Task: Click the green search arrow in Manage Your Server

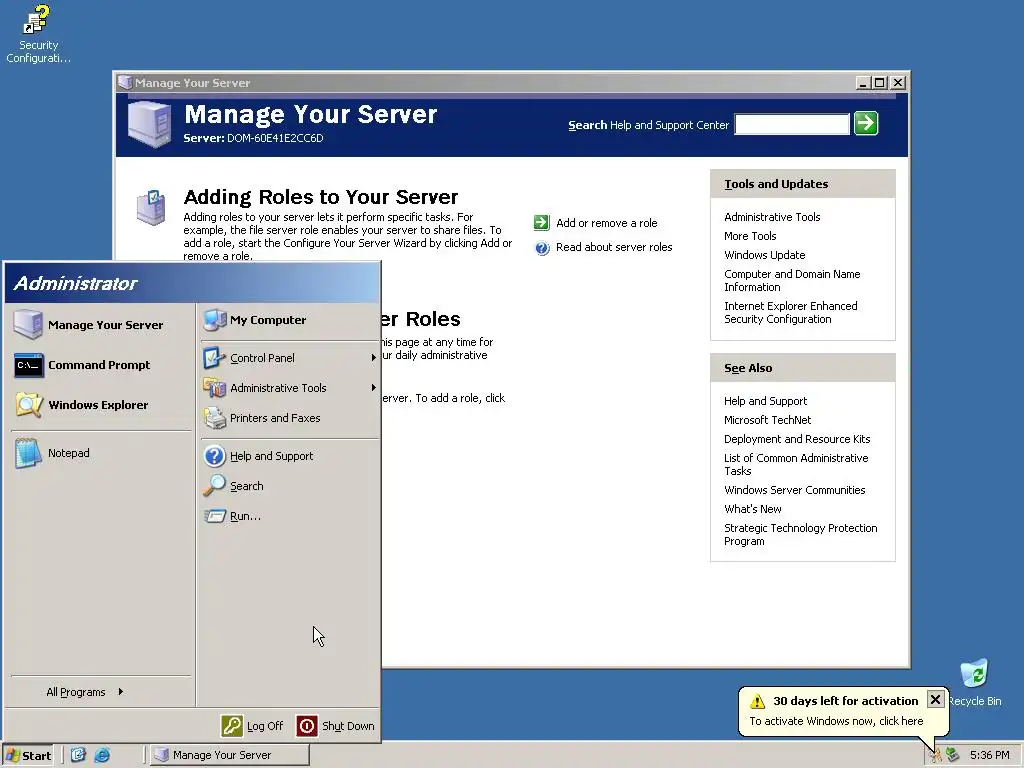Action: [866, 123]
